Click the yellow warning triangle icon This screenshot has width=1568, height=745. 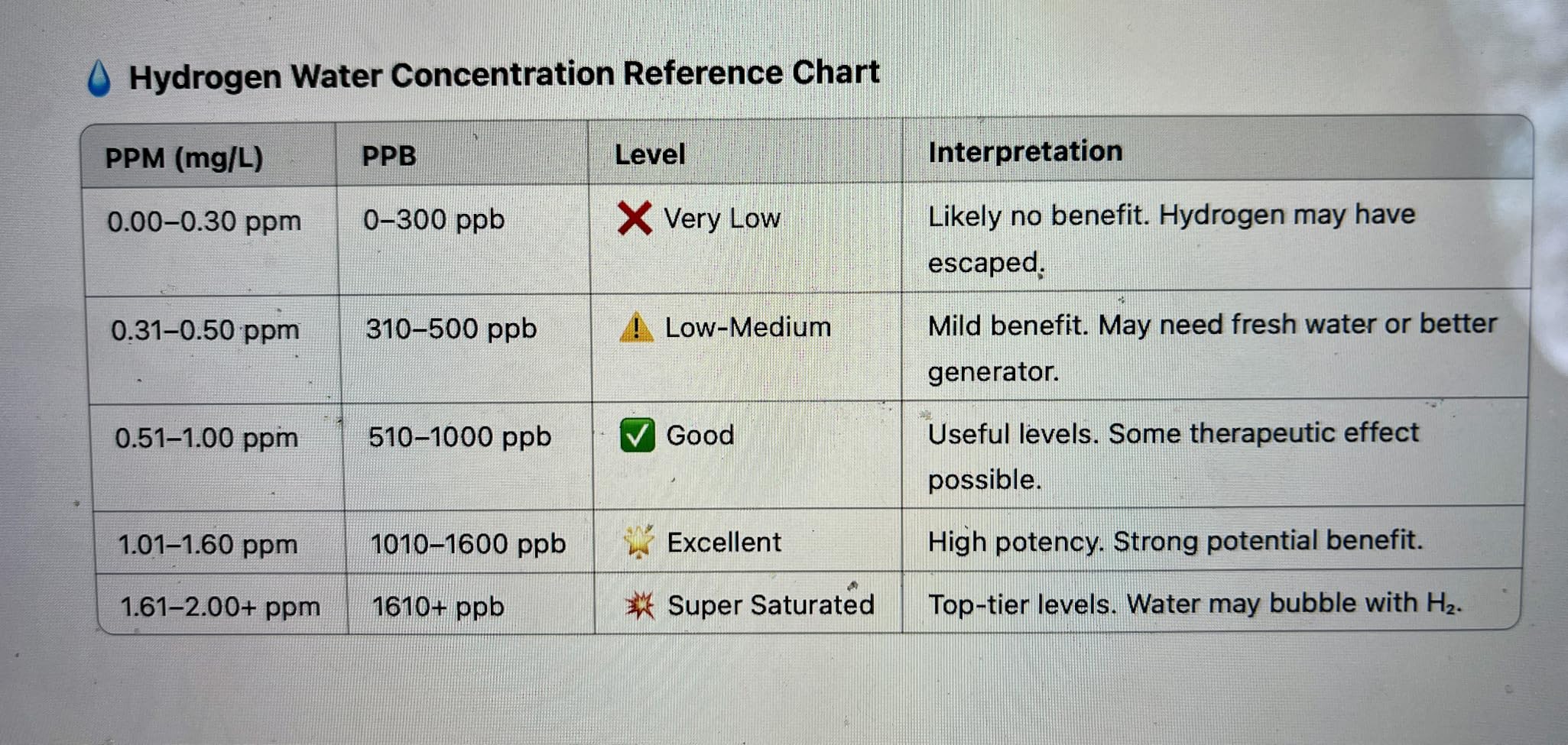click(636, 328)
